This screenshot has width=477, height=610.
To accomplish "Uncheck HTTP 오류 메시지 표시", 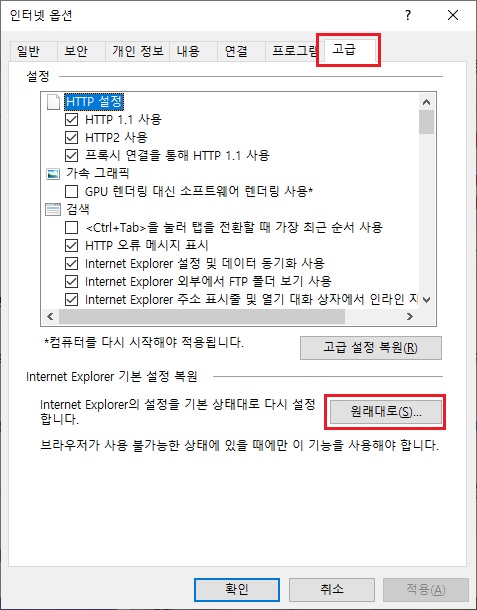I will click(71, 245).
